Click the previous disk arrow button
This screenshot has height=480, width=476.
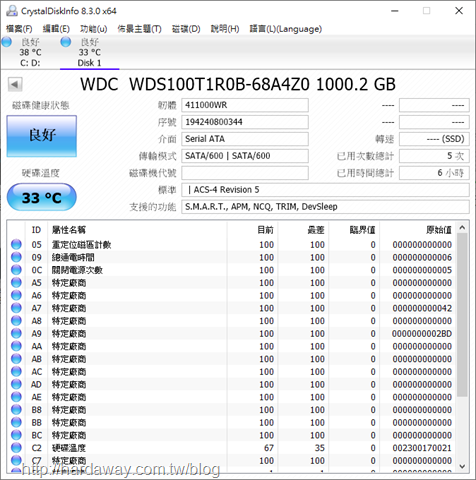tap(15, 84)
